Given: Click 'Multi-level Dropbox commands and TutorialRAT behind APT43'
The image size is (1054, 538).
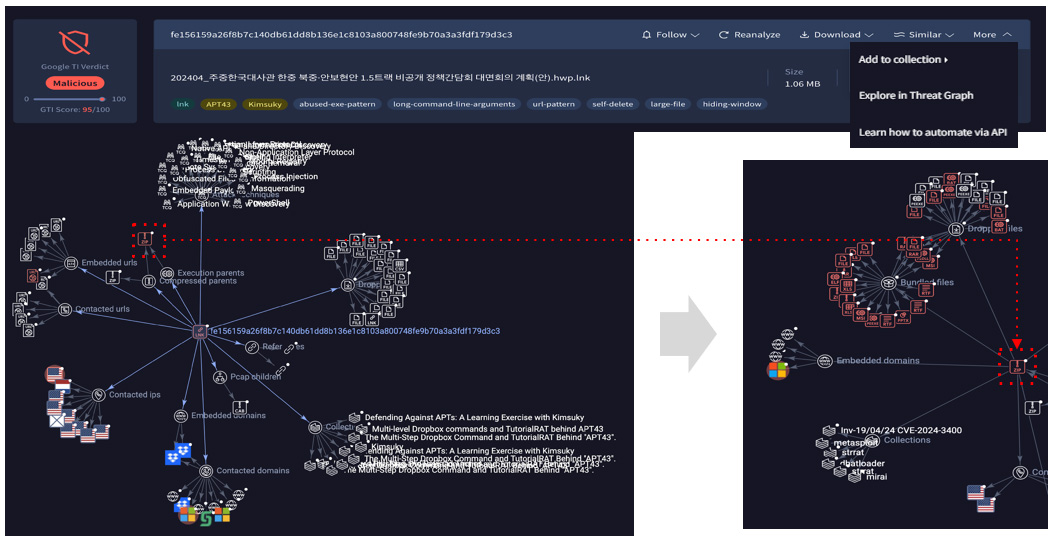Looking at the screenshot, I should coord(487,428).
